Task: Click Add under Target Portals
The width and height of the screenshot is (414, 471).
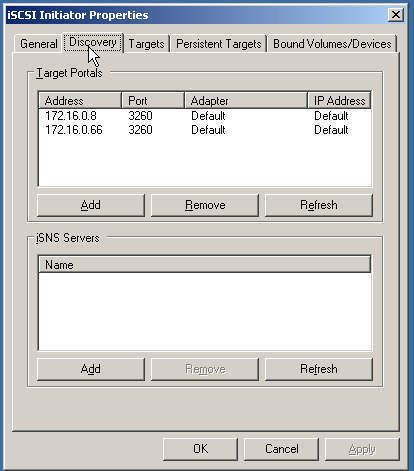Action: (x=91, y=205)
